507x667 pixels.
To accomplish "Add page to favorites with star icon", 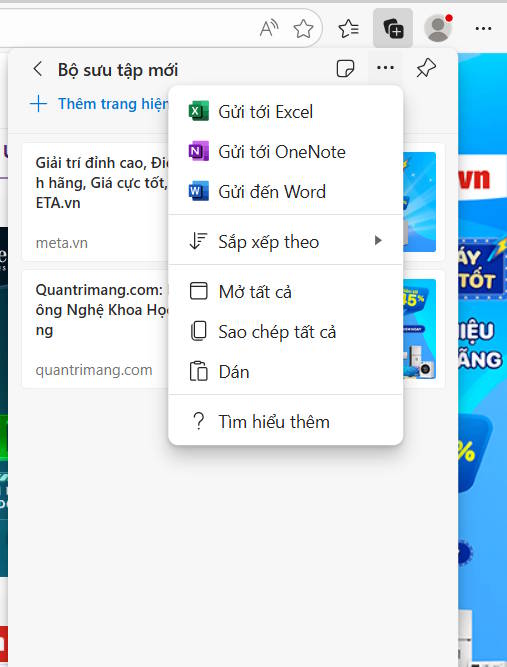I will (303, 29).
